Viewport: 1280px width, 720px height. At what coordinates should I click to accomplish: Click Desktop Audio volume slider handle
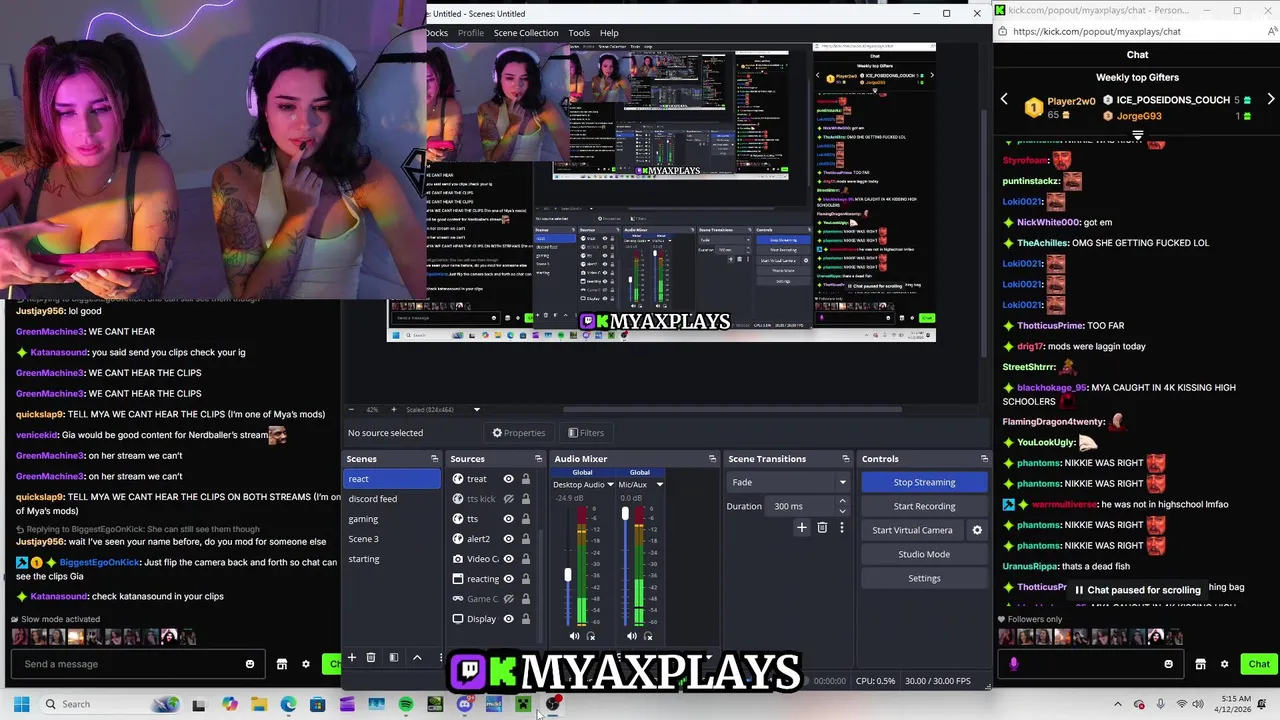568,575
